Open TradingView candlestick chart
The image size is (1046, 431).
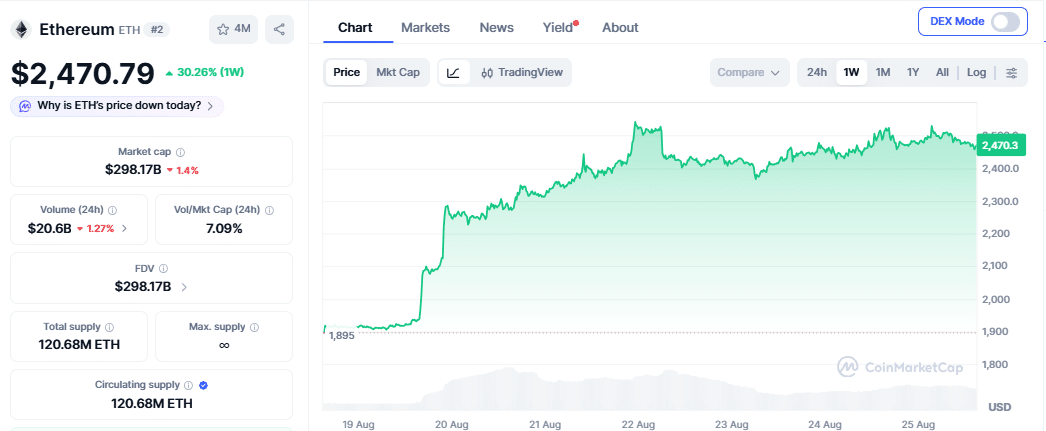pos(522,72)
